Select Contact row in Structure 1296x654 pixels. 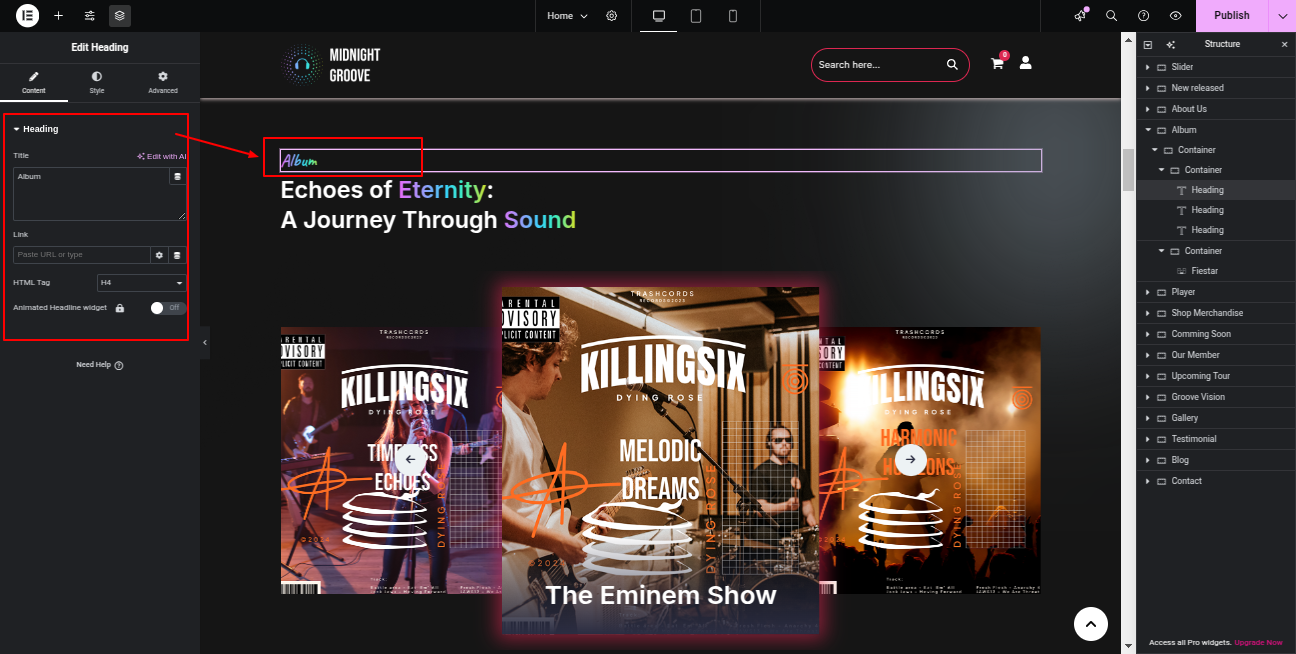coord(1216,481)
